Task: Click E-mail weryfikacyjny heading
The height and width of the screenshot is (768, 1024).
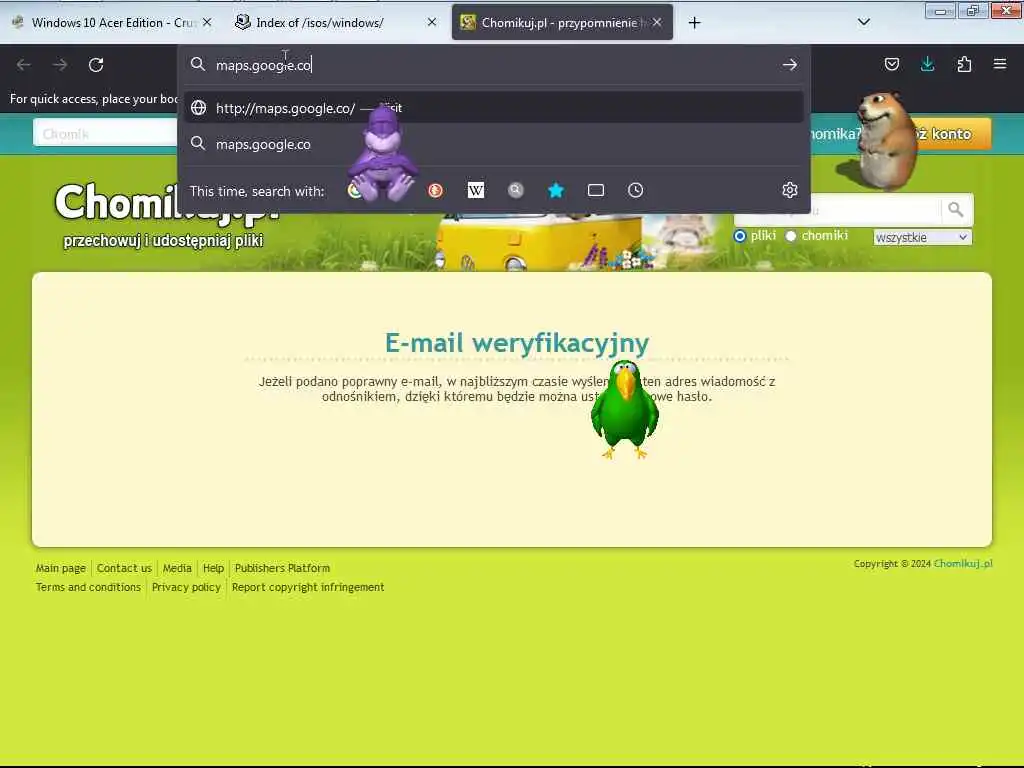Action: (x=517, y=344)
